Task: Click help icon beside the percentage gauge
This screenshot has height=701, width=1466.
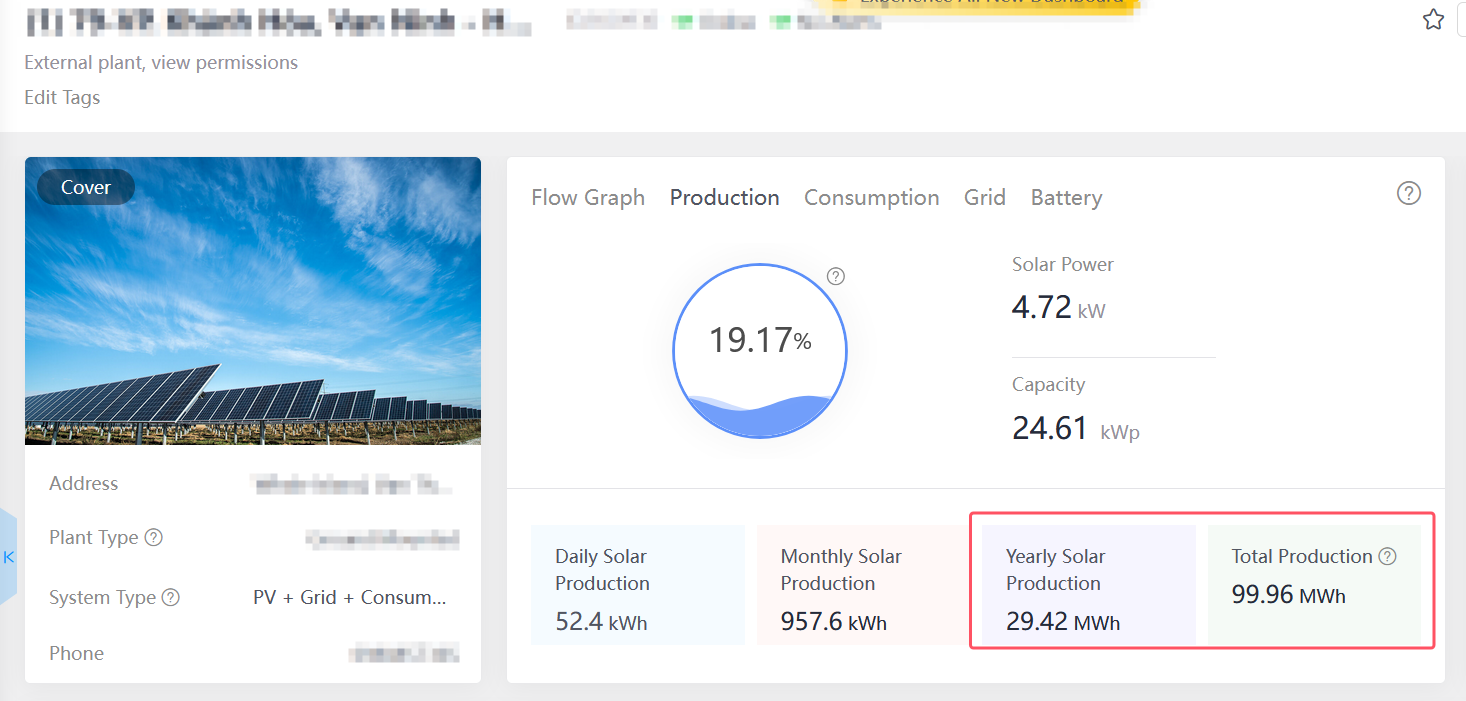Action: pyautogui.click(x=836, y=276)
